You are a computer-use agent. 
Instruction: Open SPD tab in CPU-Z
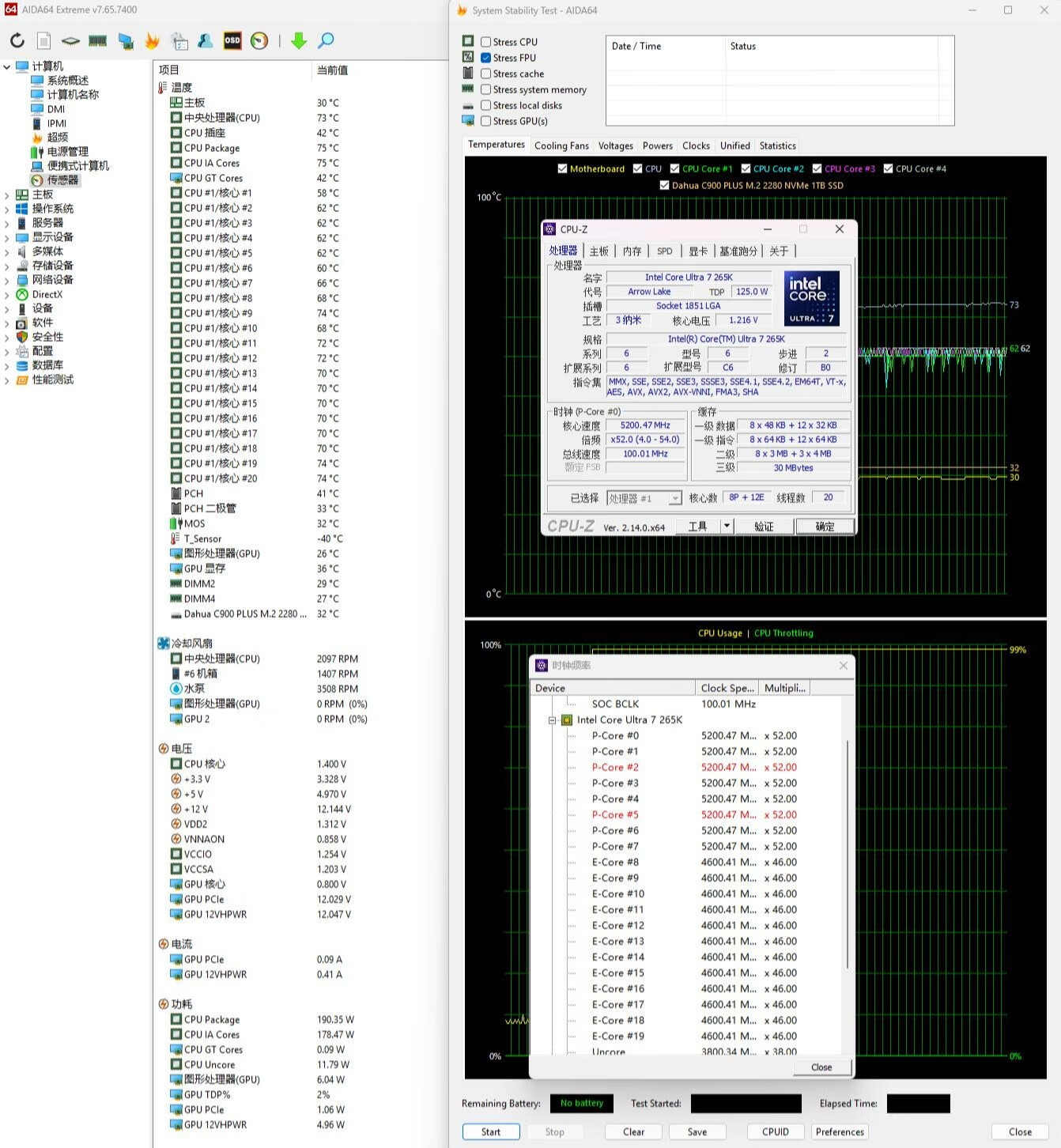tap(665, 251)
